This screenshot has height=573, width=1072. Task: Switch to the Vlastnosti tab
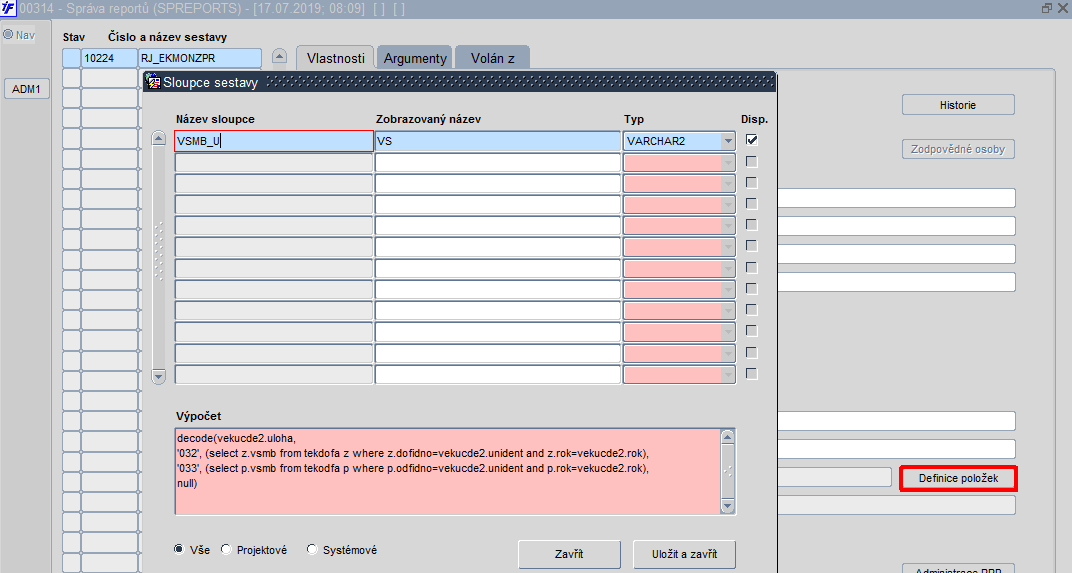click(x=336, y=58)
